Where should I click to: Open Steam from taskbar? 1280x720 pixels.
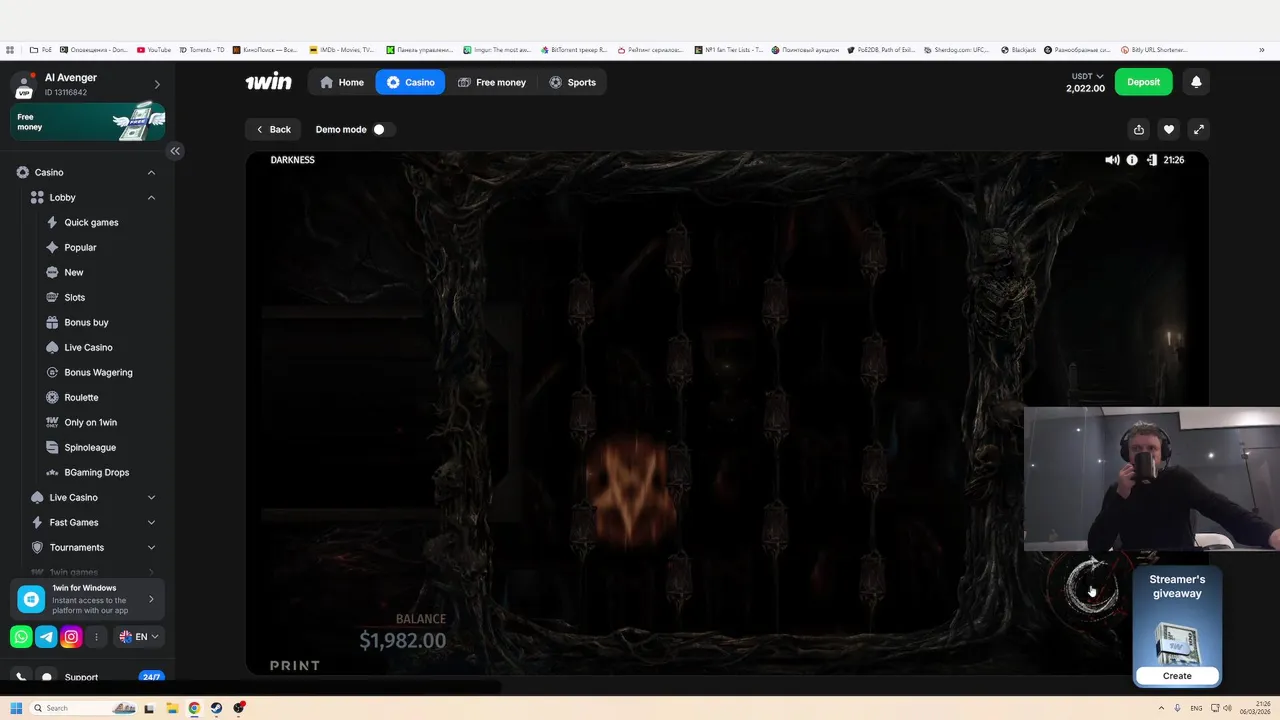(216, 708)
